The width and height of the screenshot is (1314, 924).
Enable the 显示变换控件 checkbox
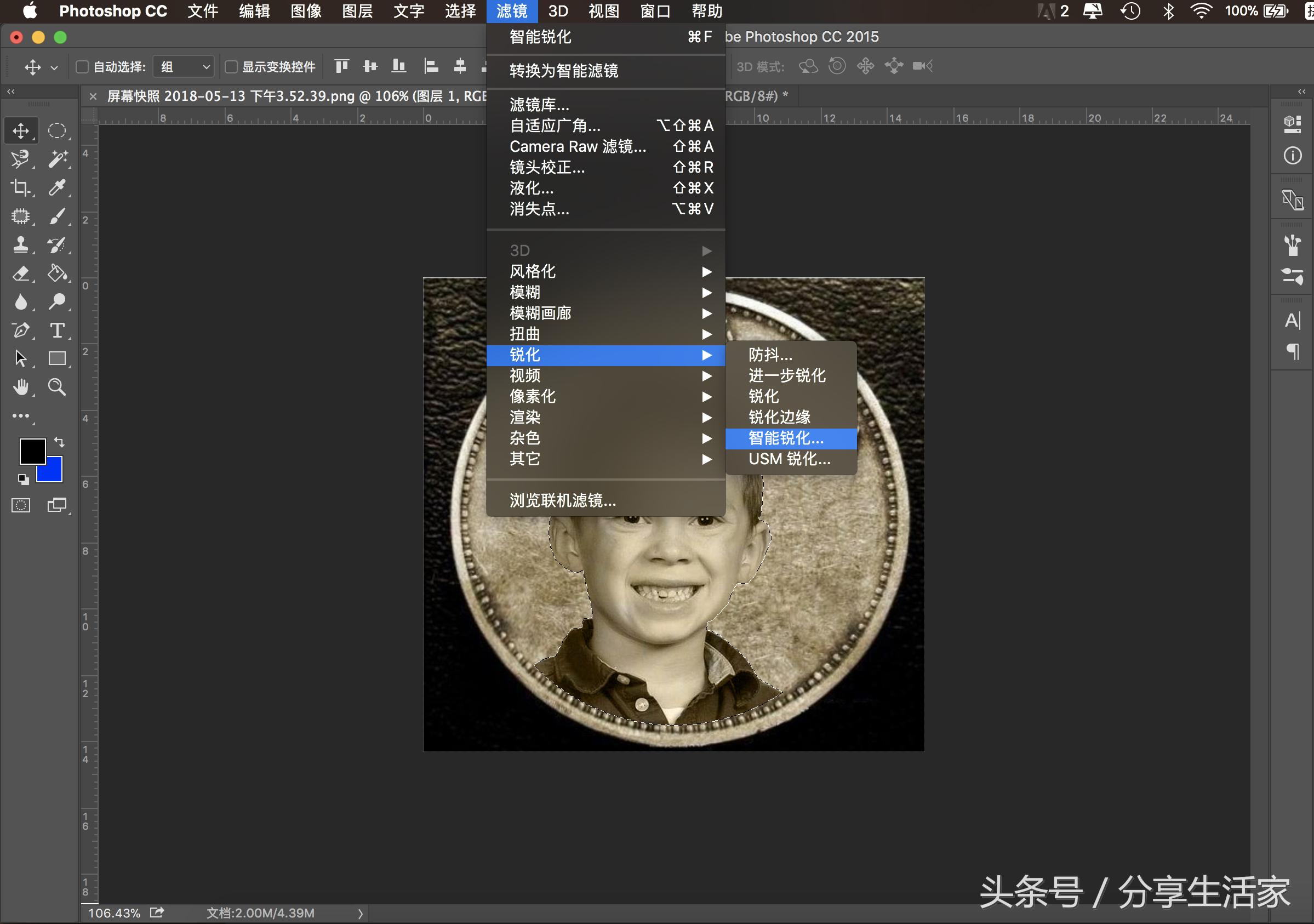pyautogui.click(x=231, y=66)
